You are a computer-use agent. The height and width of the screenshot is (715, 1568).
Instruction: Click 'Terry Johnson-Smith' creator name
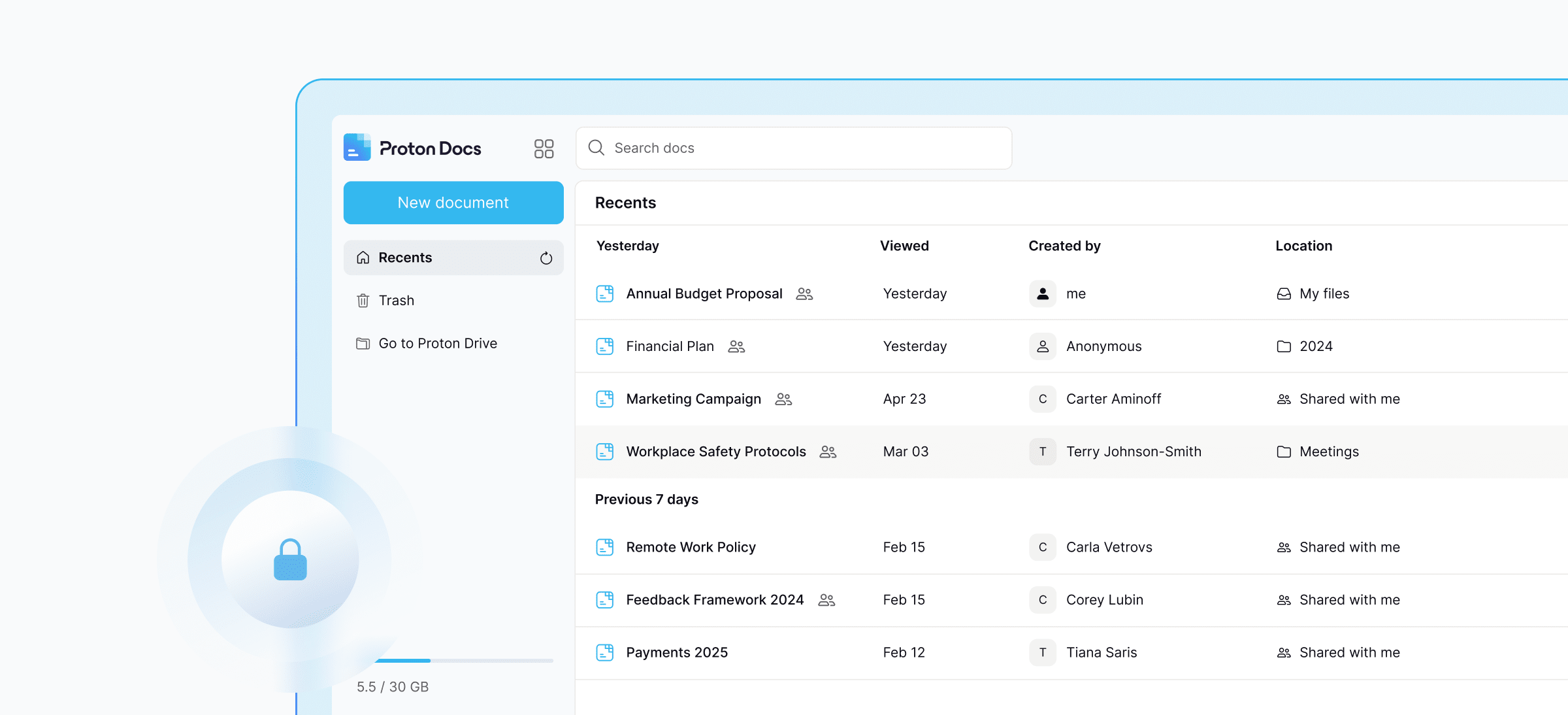(1134, 452)
